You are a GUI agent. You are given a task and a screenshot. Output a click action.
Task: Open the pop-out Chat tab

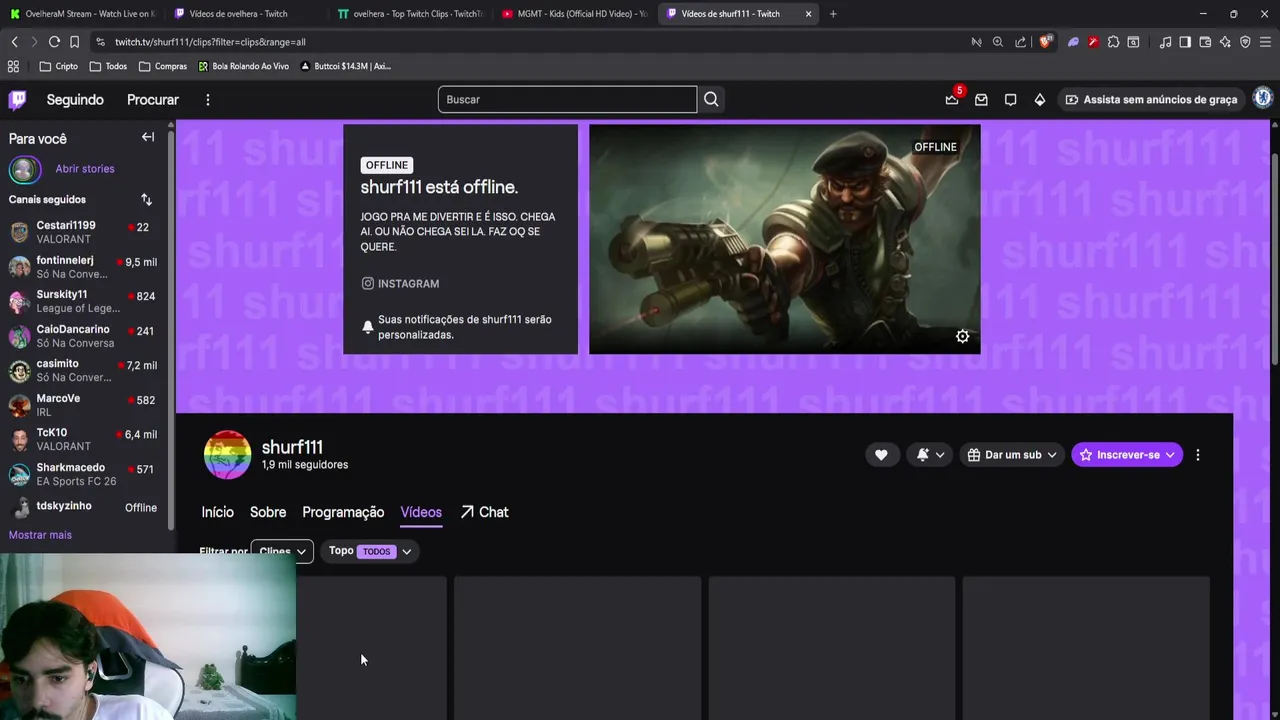(484, 512)
